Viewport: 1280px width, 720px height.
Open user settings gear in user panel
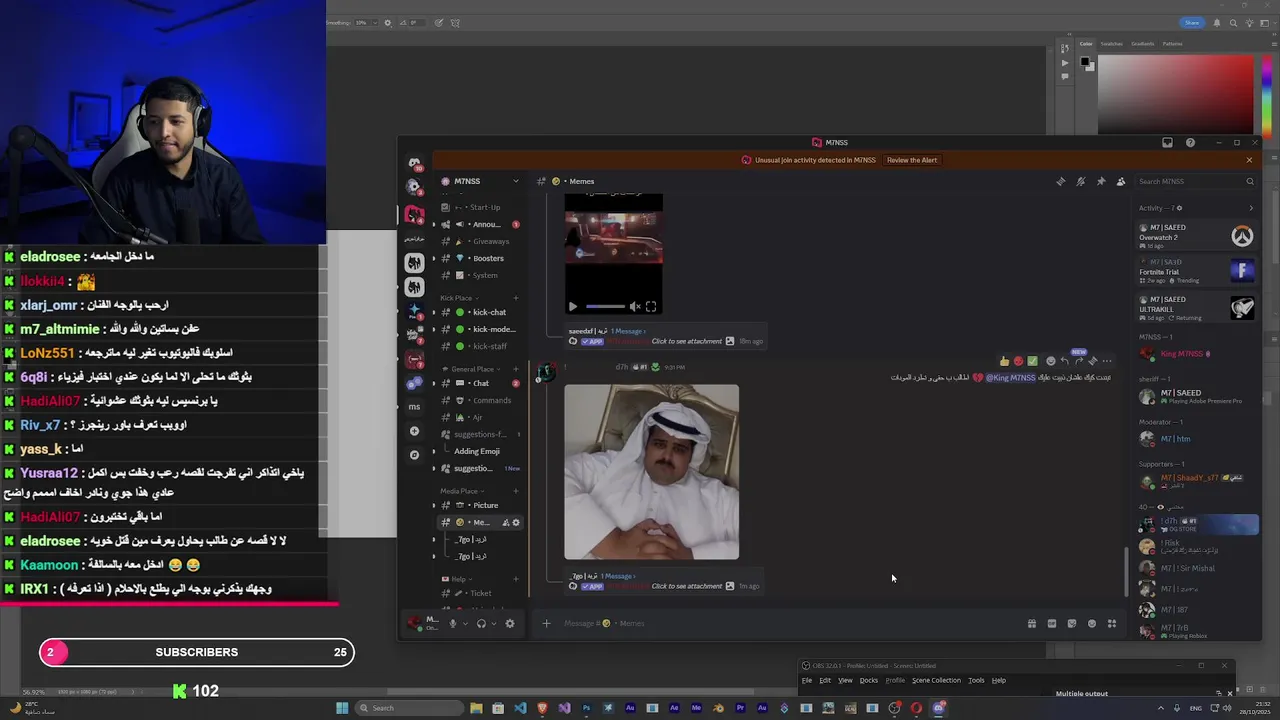tap(510, 624)
